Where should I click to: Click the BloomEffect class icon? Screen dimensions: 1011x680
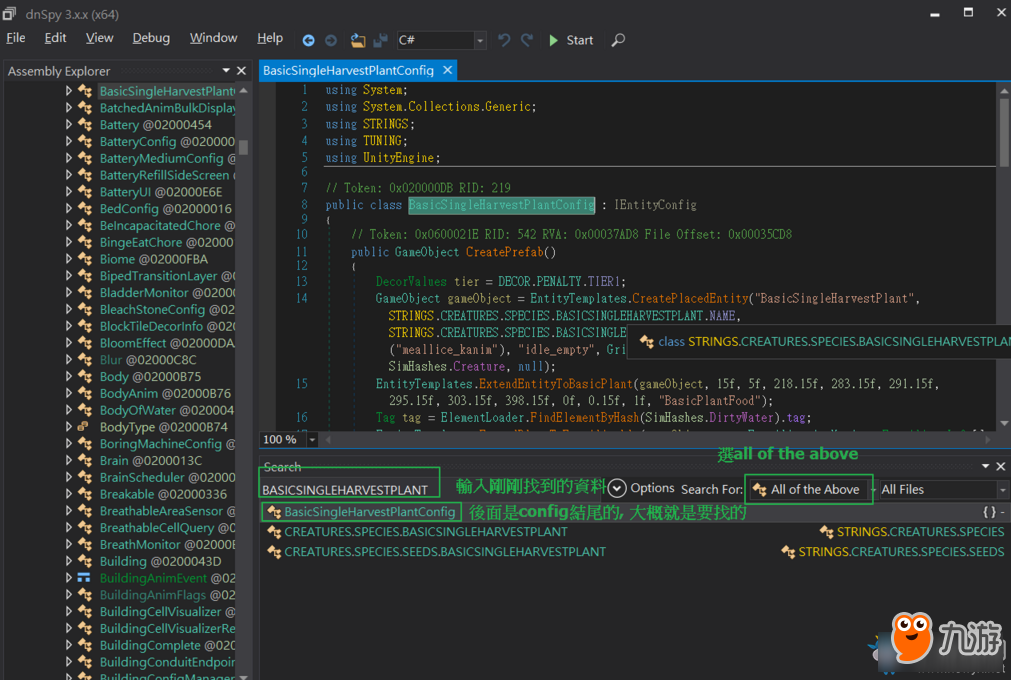(84, 343)
